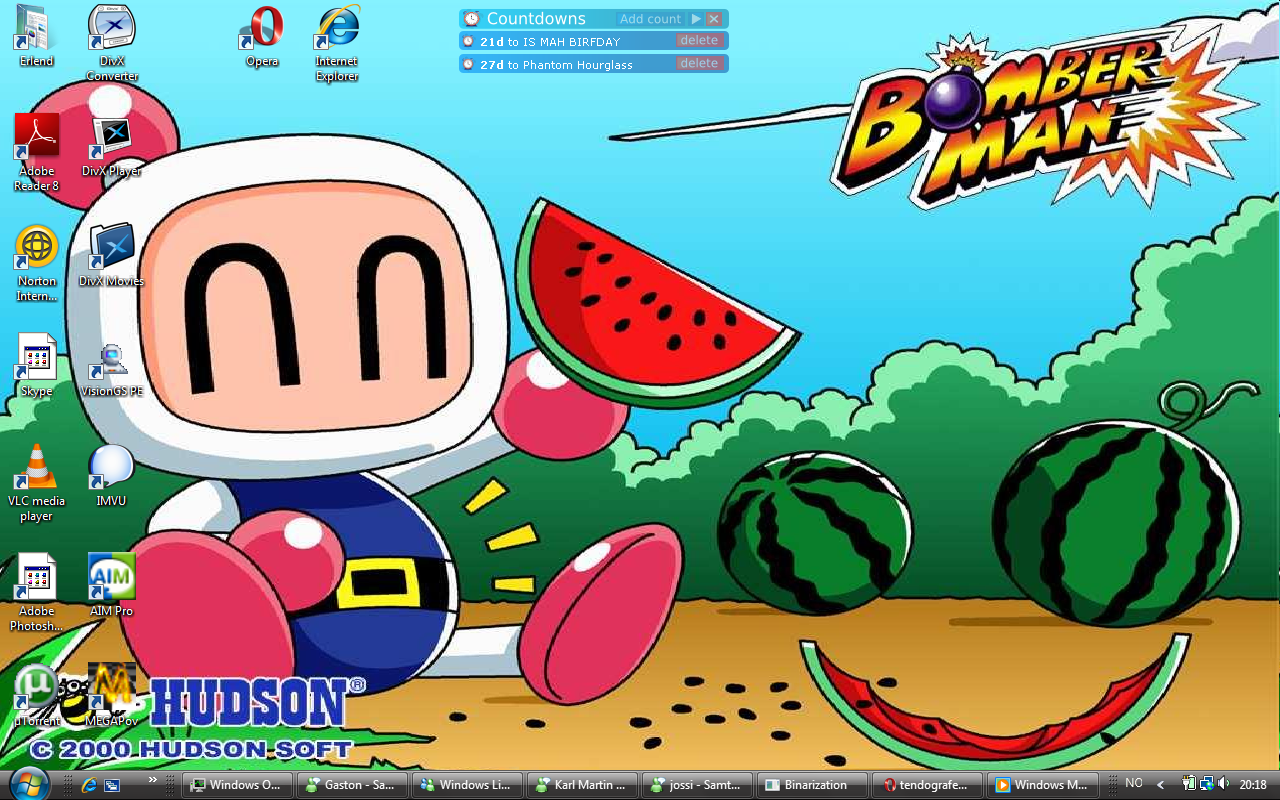This screenshot has width=1280, height=800.
Task: Switch to Windows O... taskbar window
Action: pyautogui.click(x=238, y=785)
